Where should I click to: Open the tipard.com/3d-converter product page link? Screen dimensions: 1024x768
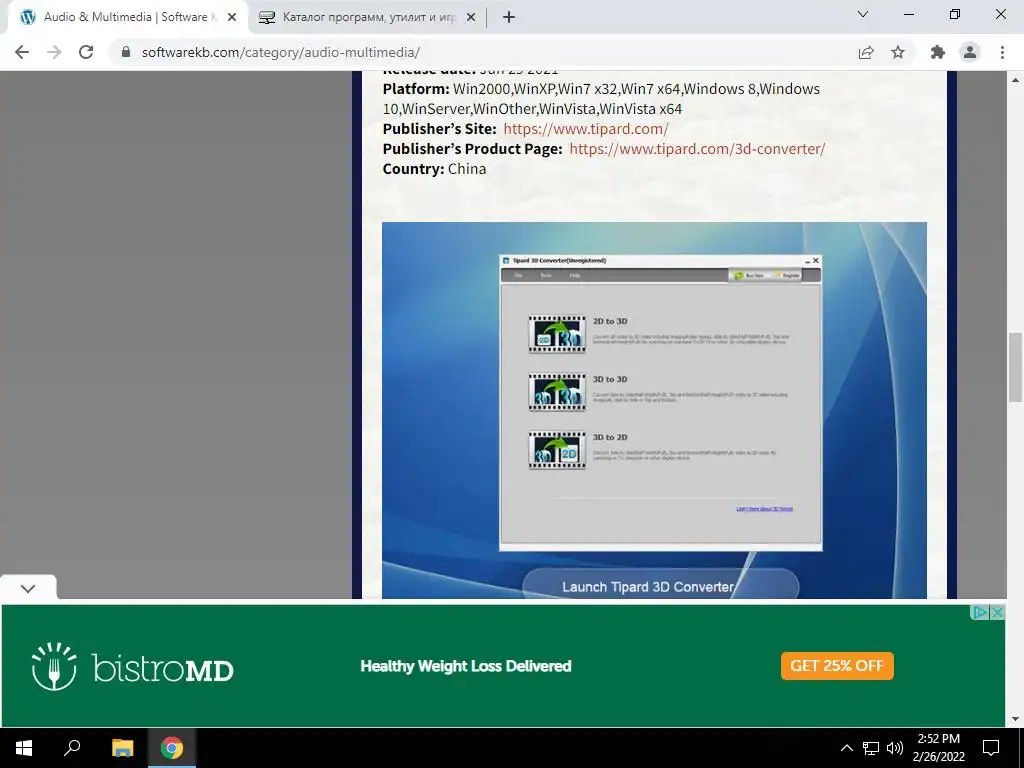(697, 149)
